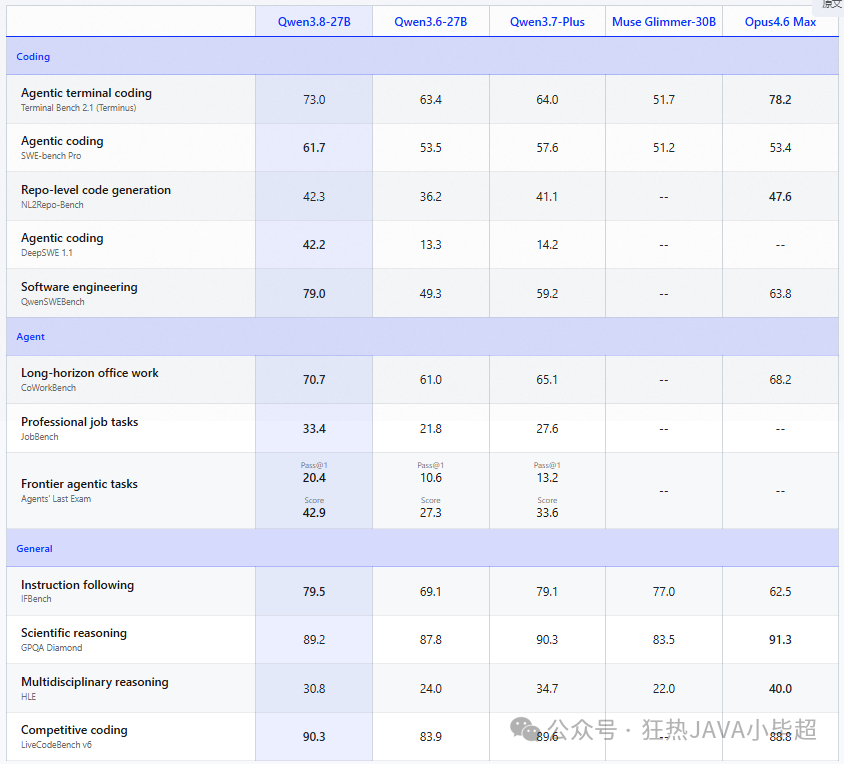Screen dimensions: 844x764
Task: Select the 68.2 CoWorkBench score
Action: point(780,380)
